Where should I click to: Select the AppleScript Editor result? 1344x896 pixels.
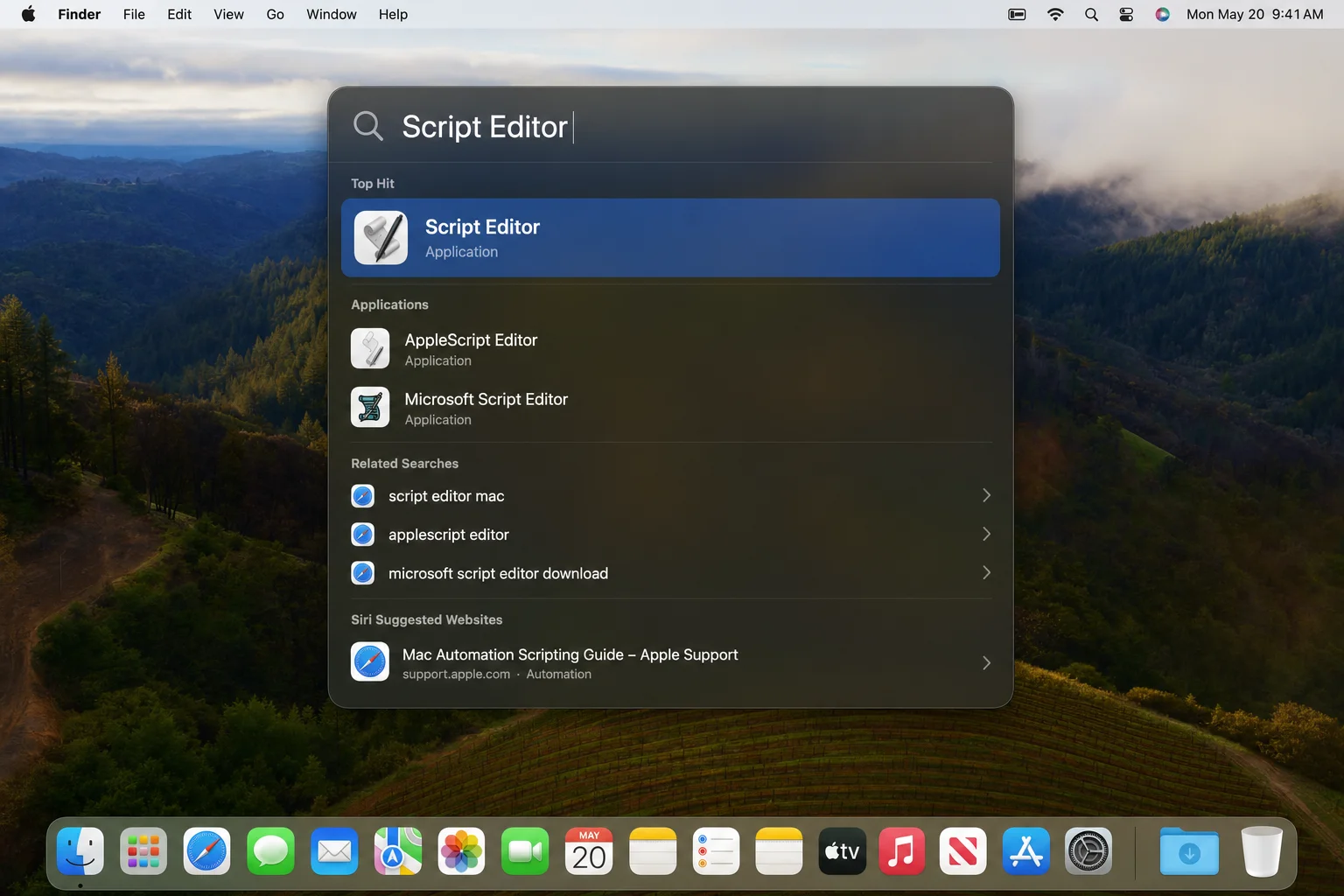pyautogui.click(x=670, y=348)
